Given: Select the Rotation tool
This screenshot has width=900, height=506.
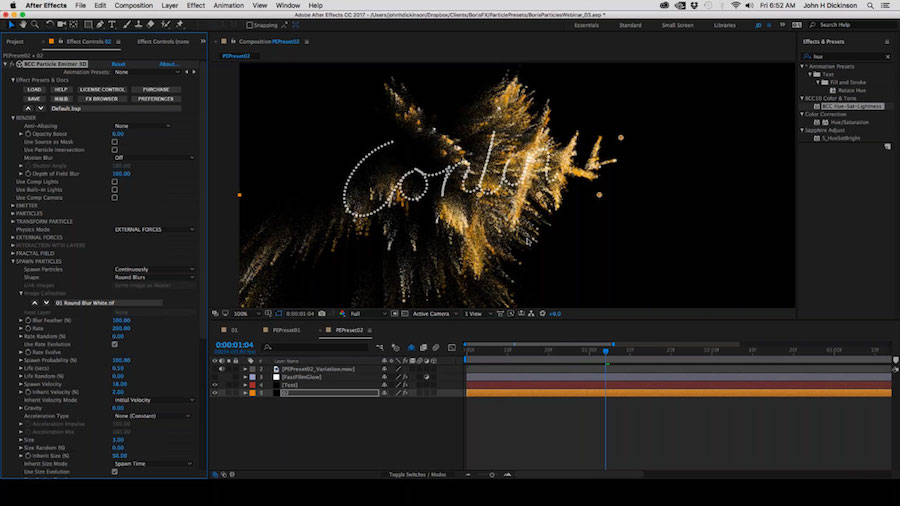Looking at the screenshot, I should coord(50,24).
